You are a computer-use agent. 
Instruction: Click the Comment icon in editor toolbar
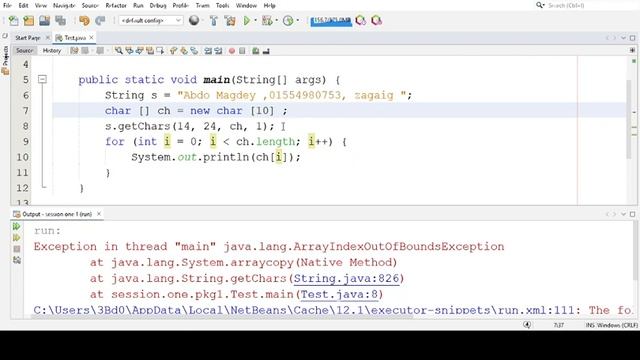(256, 51)
